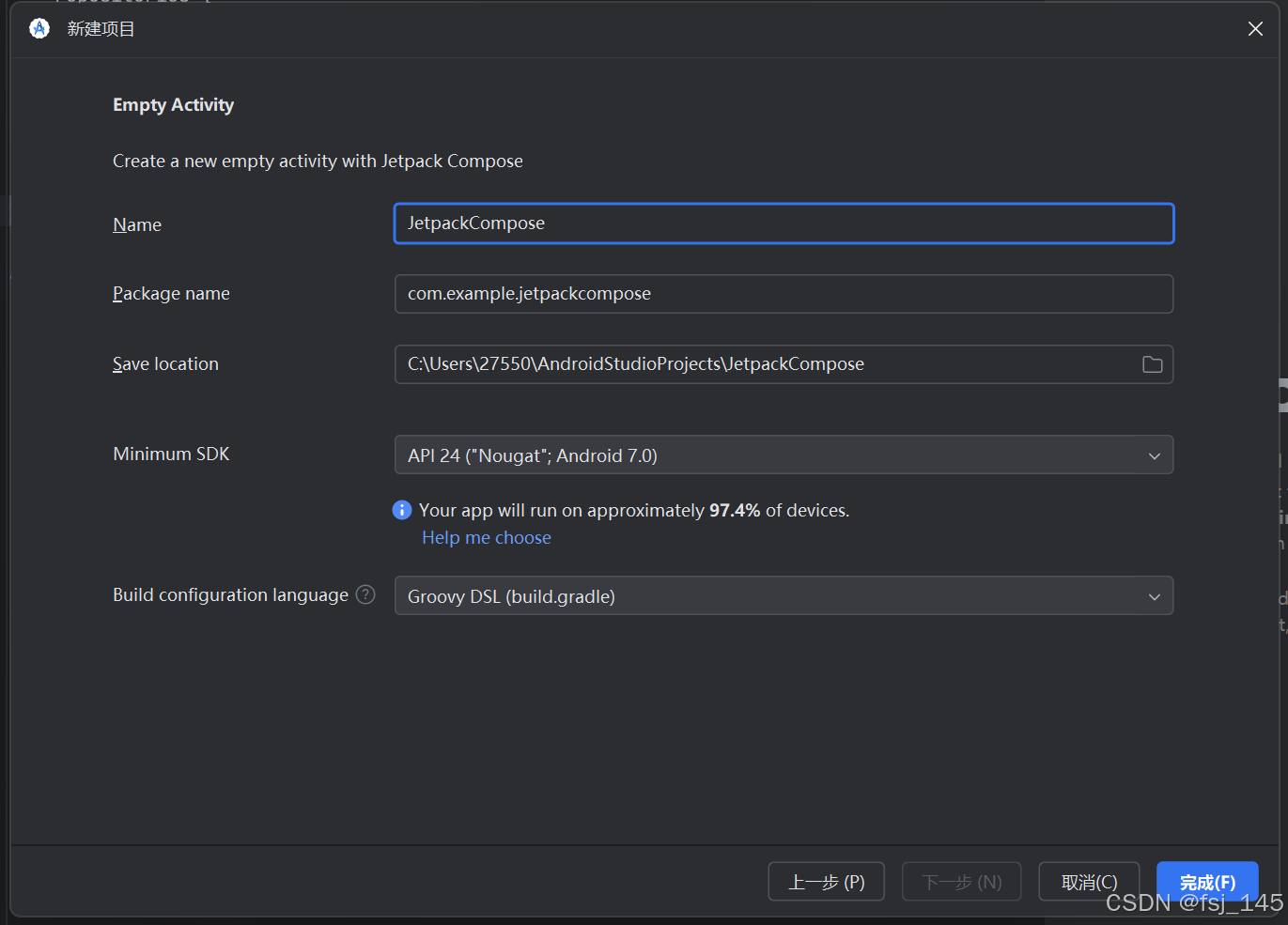Click the Package name input field
The width and height of the screenshot is (1288, 925).
click(784, 293)
